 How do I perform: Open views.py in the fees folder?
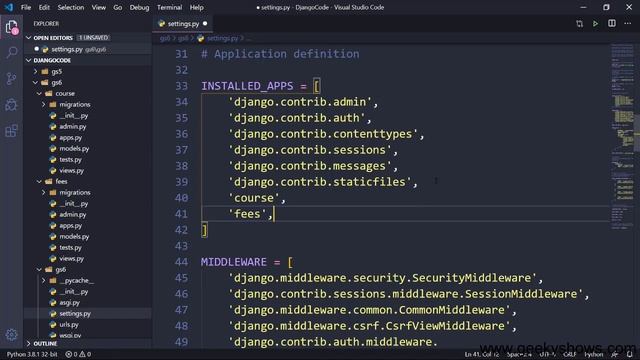71,258
